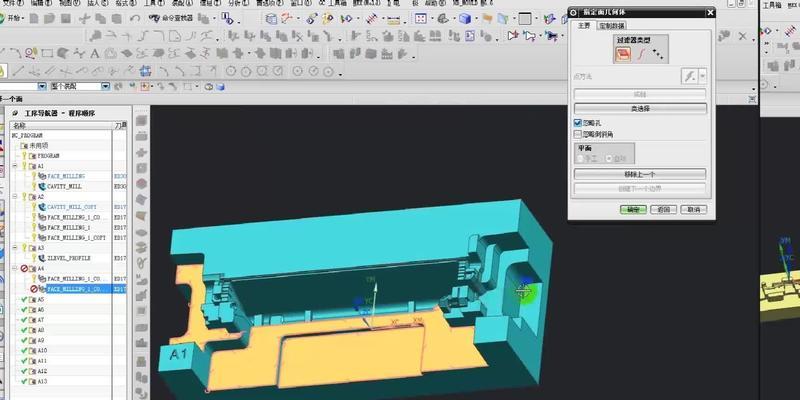This screenshot has height=400, width=800.
Task: Select the CAVITY_MILL_COPY operation
Action: (x=72, y=207)
